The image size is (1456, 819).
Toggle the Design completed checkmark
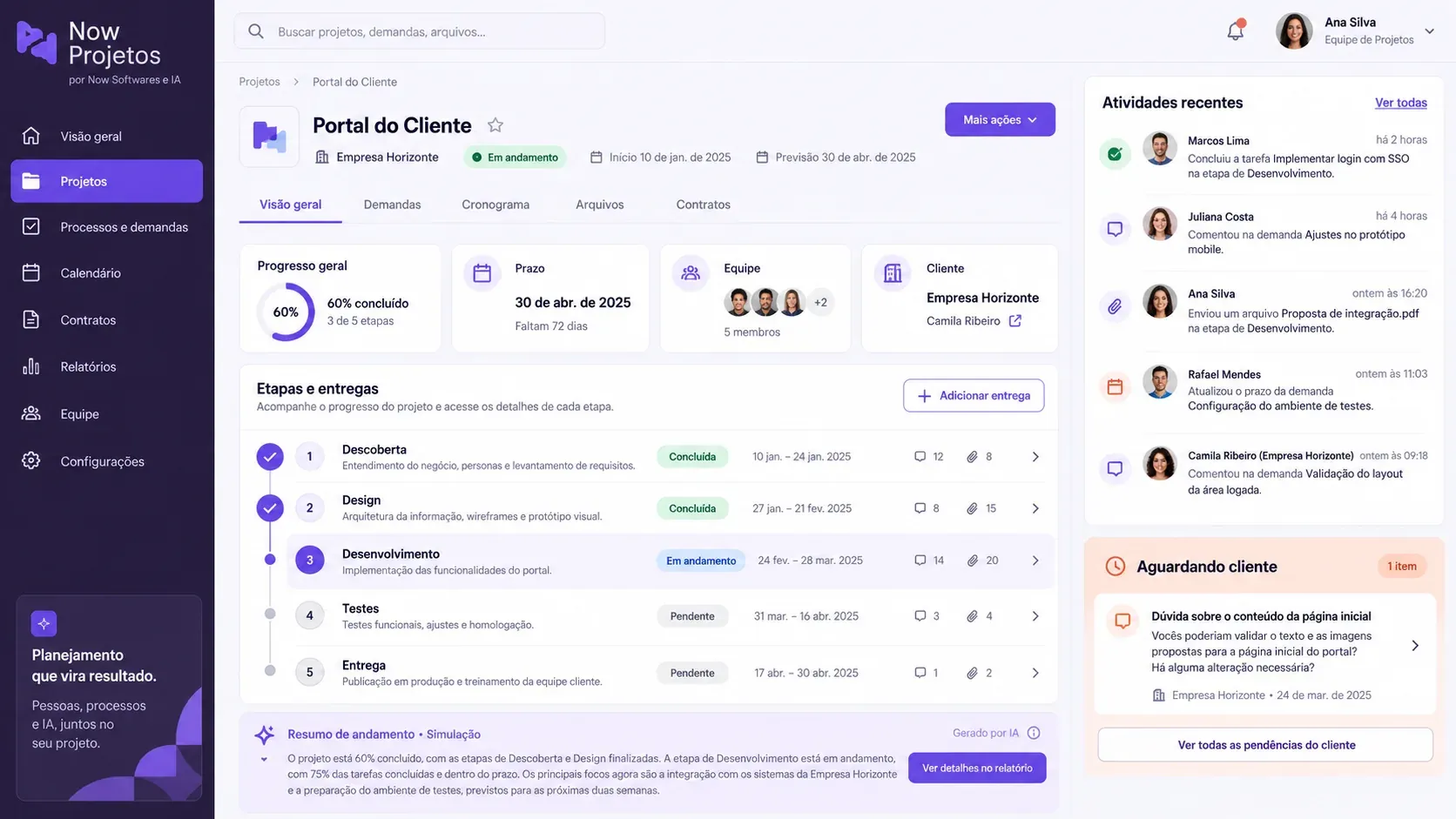coord(270,507)
